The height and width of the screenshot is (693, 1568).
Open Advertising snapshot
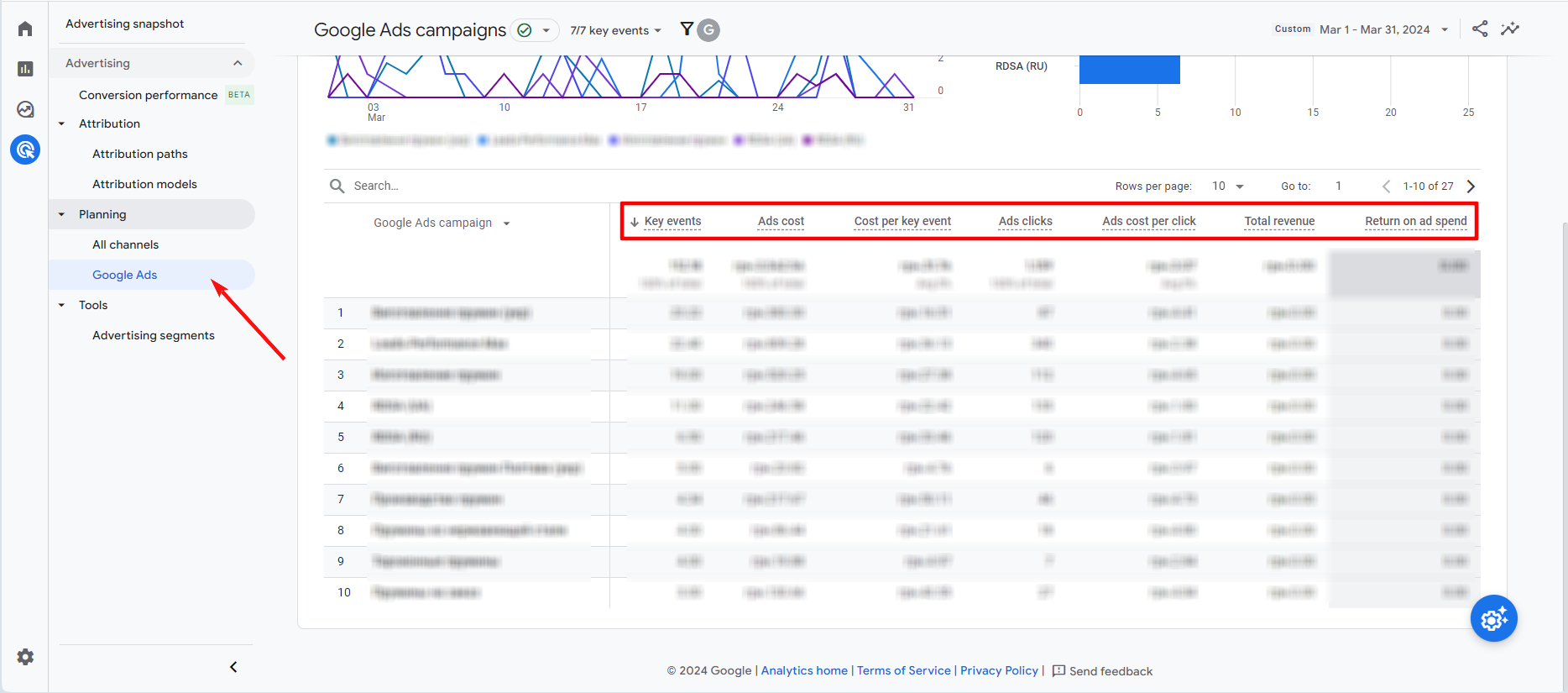[124, 24]
